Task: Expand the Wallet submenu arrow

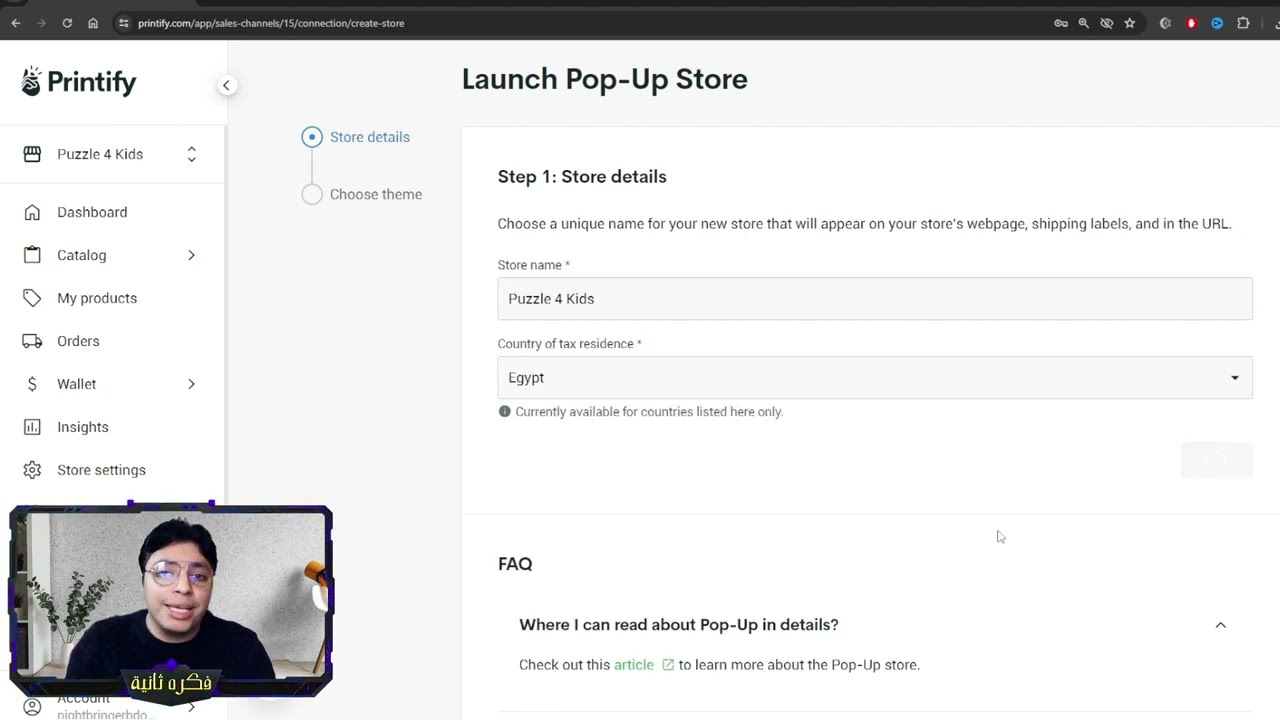Action: tap(191, 384)
